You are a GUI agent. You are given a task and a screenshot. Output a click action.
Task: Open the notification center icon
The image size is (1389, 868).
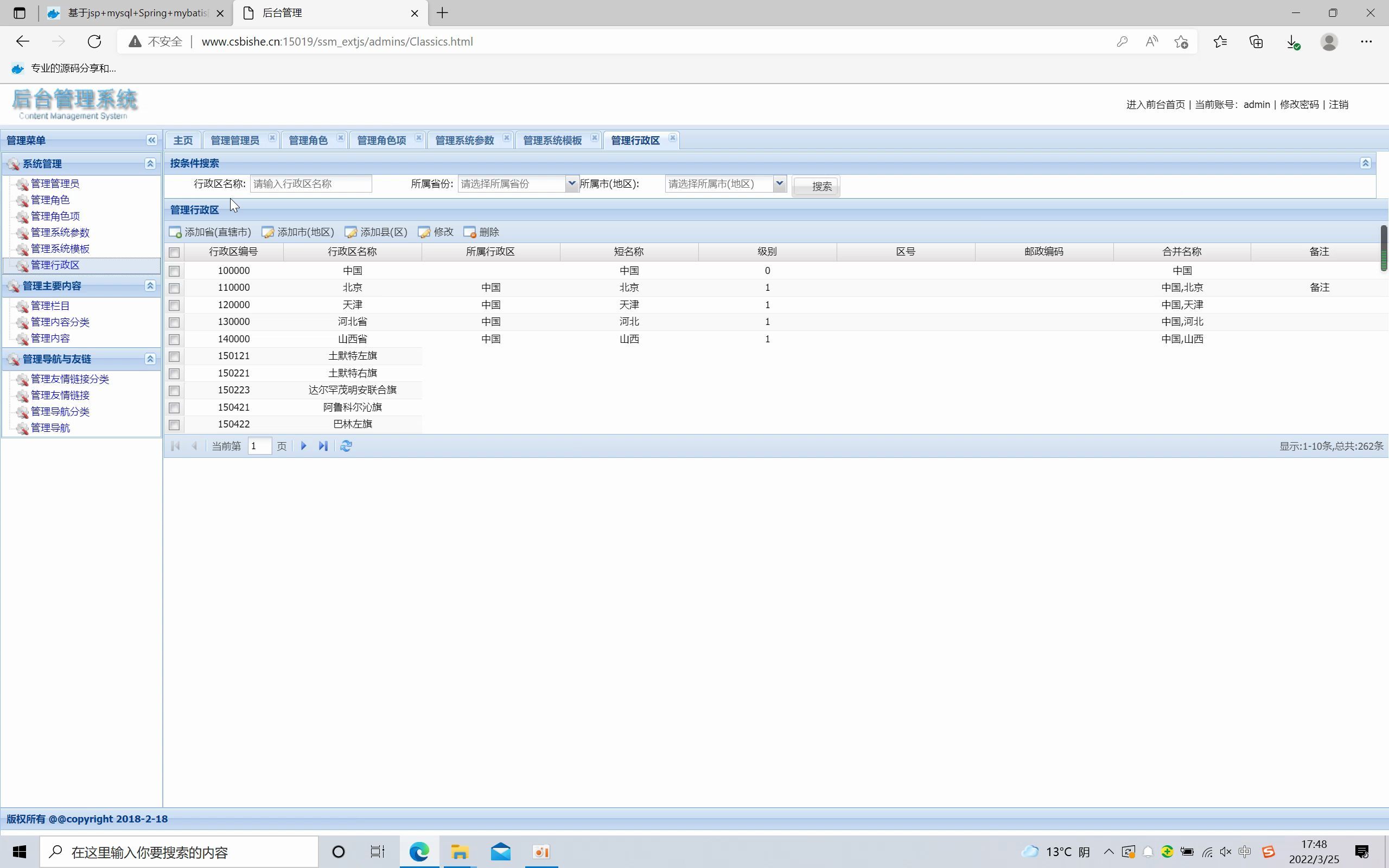[1362, 852]
